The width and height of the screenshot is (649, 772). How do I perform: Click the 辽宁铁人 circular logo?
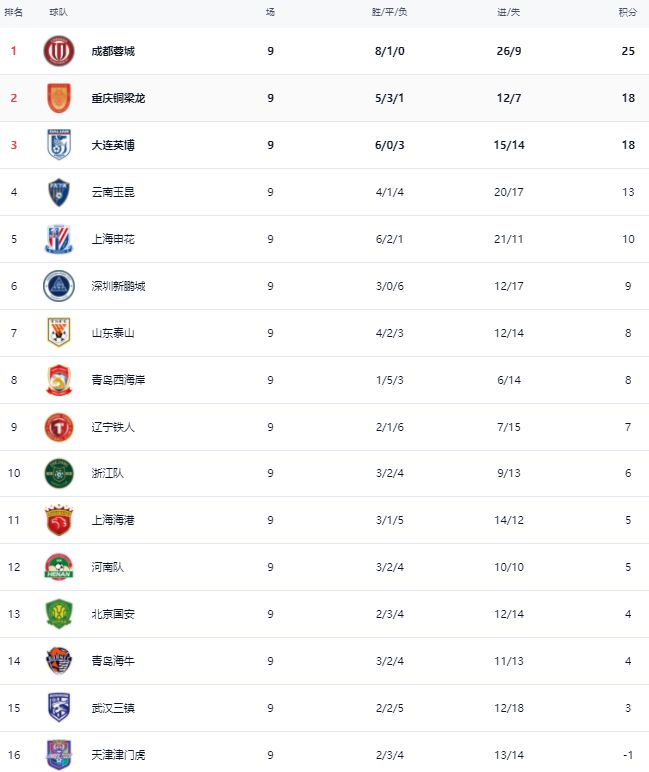(59, 427)
